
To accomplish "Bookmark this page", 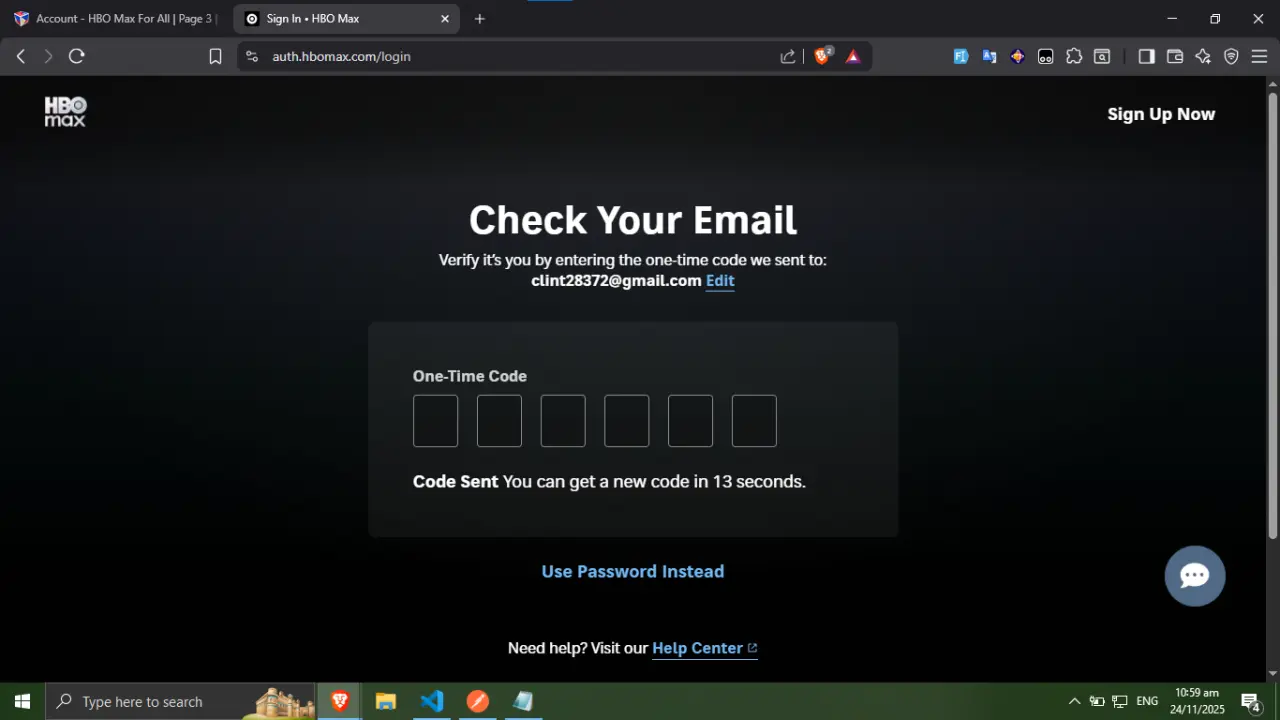I will [215, 56].
